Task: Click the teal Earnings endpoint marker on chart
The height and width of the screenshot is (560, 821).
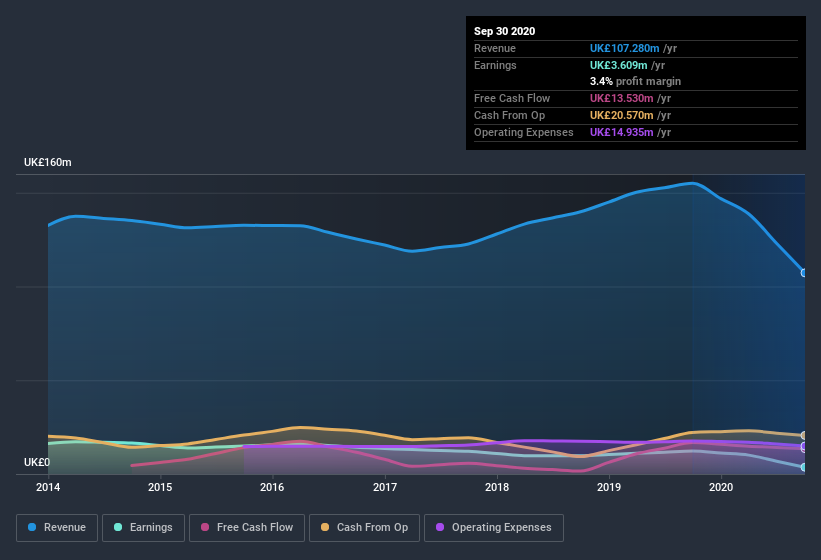Action: [803, 467]
